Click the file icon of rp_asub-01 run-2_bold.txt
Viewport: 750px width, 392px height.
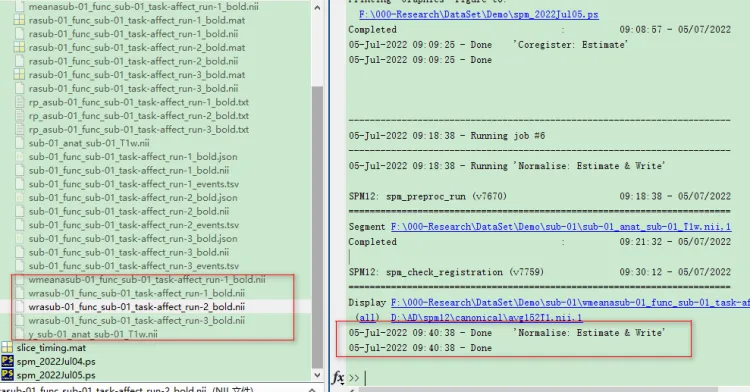[x=19, y=116]
